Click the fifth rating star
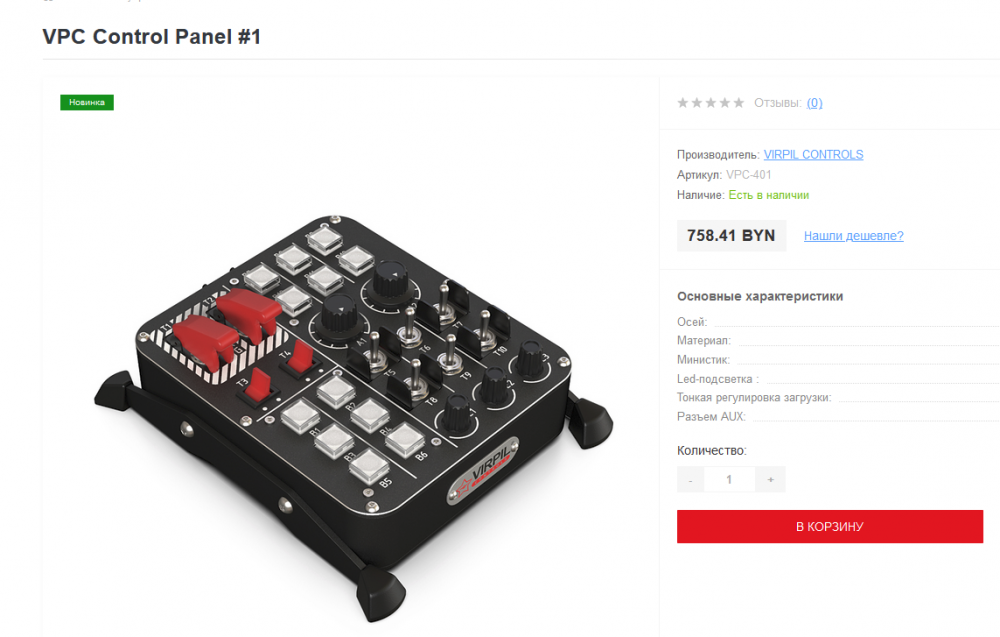 click(x=739, y=103)
